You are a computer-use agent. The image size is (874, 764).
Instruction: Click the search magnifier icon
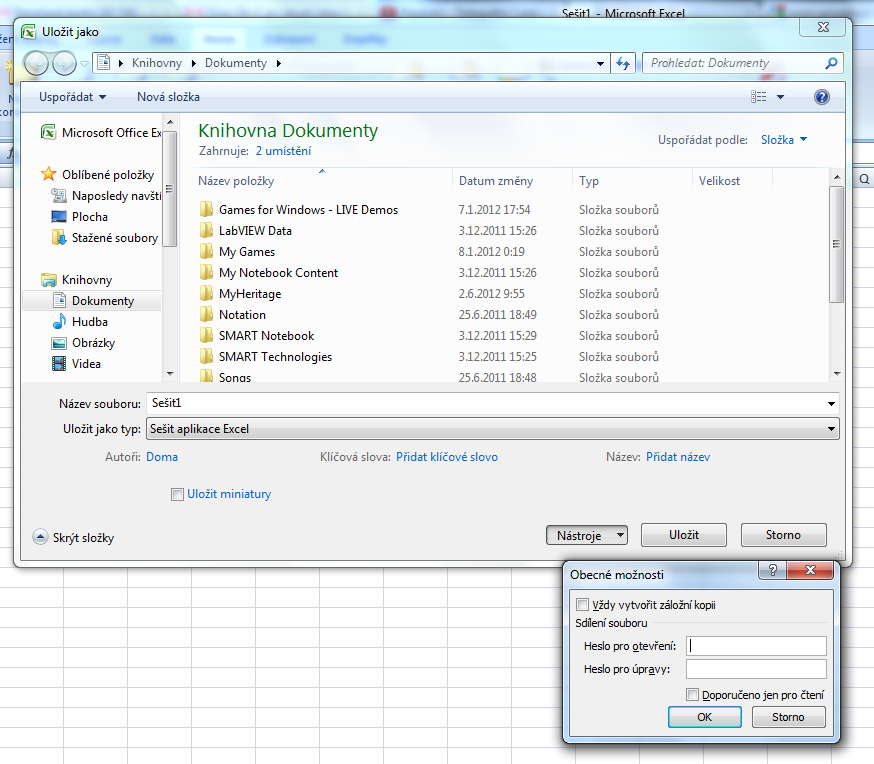831,64
